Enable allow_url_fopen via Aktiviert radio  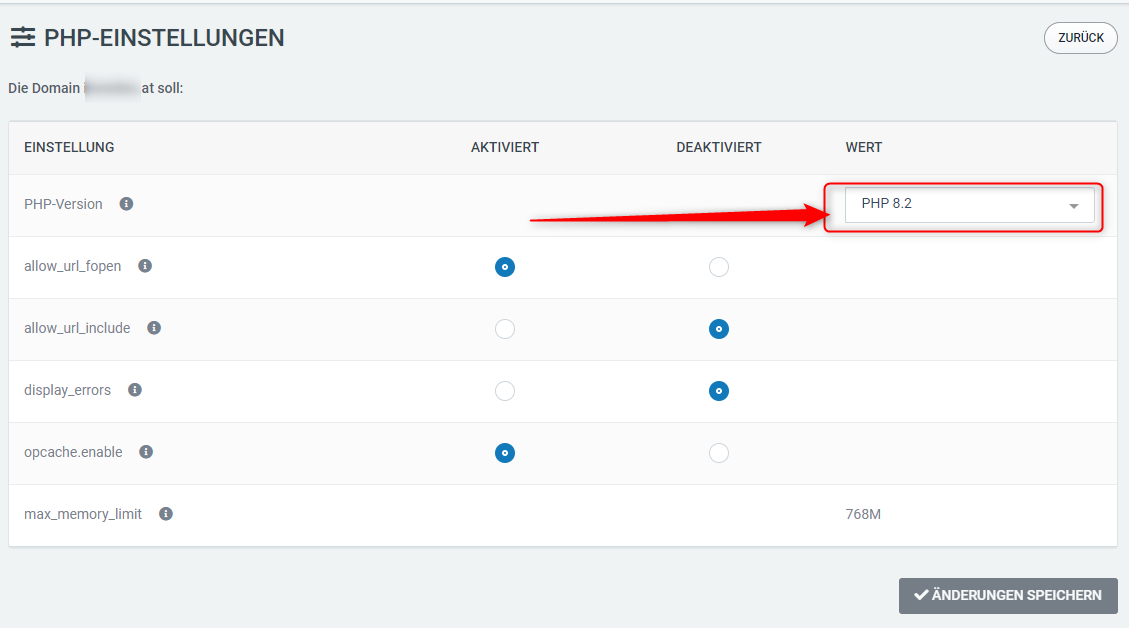point(505,267)
